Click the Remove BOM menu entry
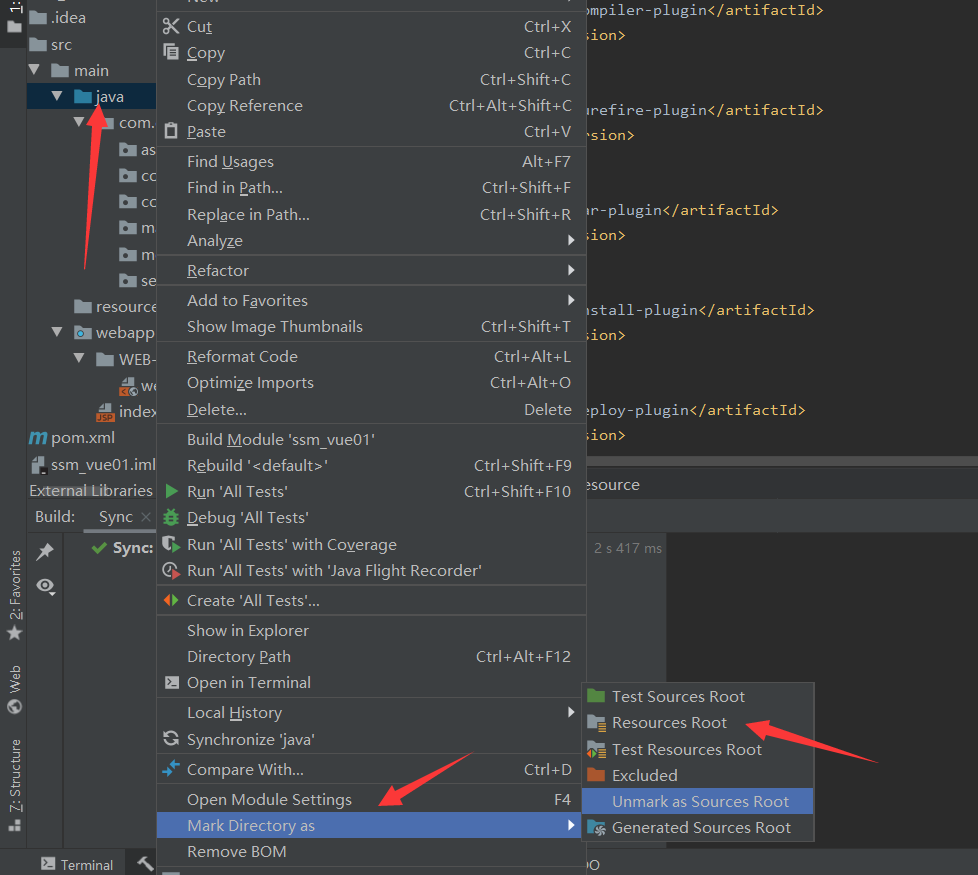This screenshot has height=875, width=978. pyautogui.click(x=371, y=851)
